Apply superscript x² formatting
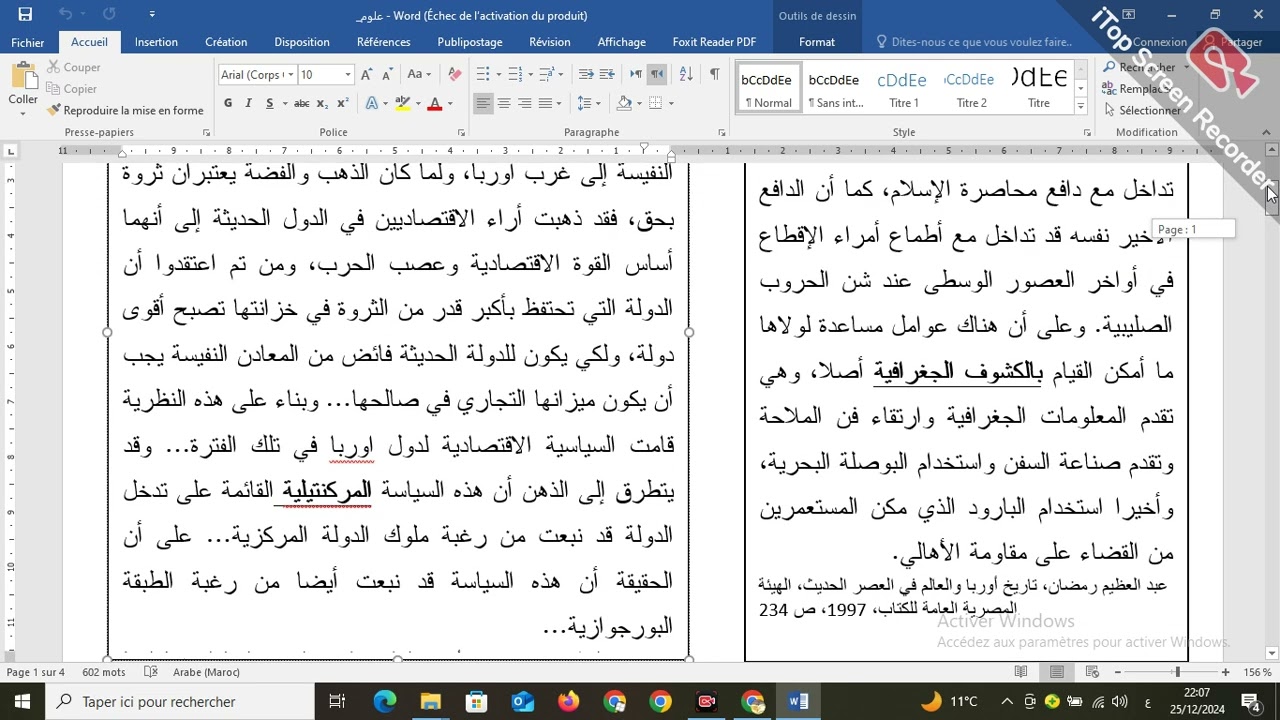Screen dimensions: 1280x720 pos(342,103)
